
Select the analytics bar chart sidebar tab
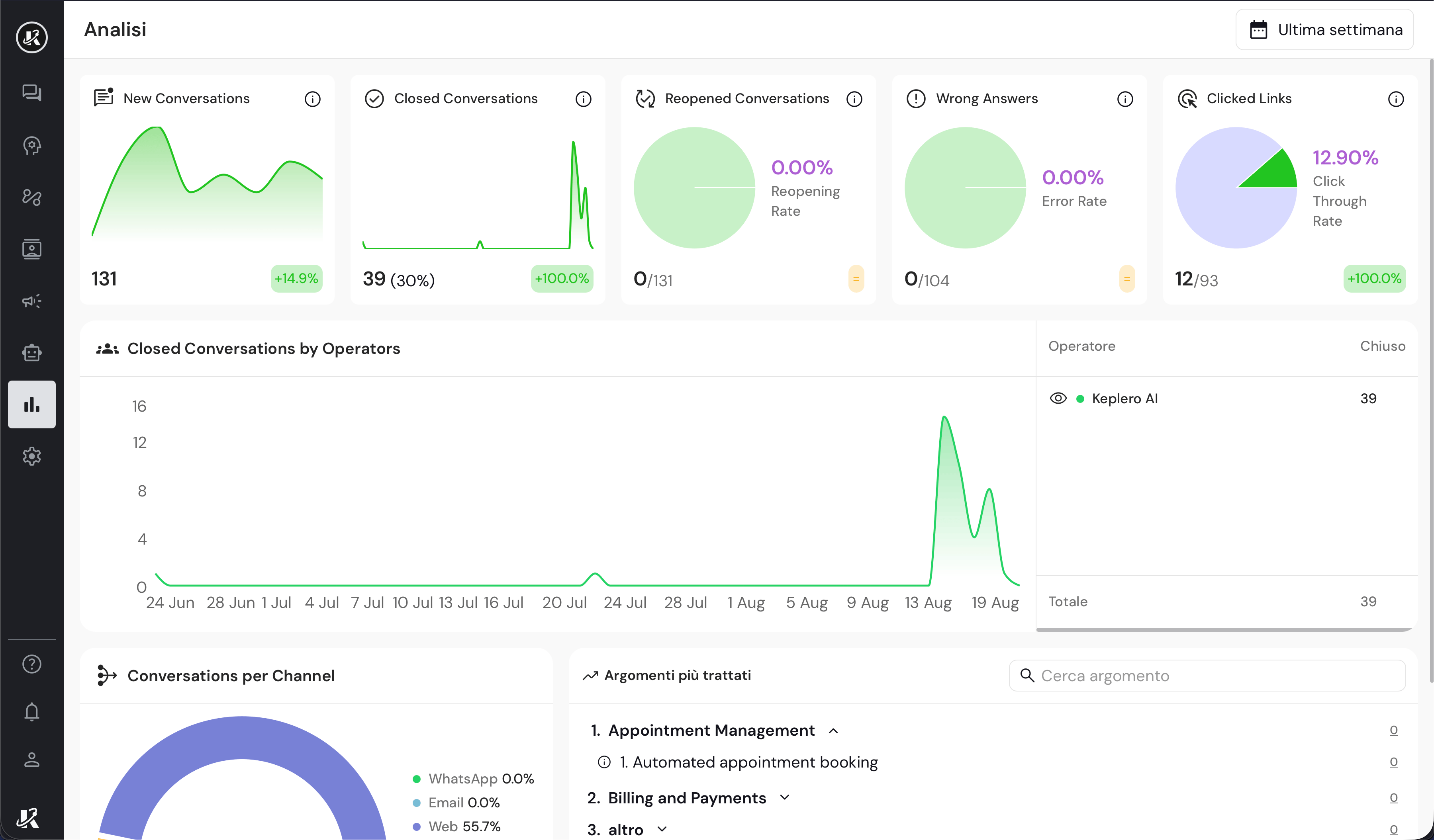32,404
